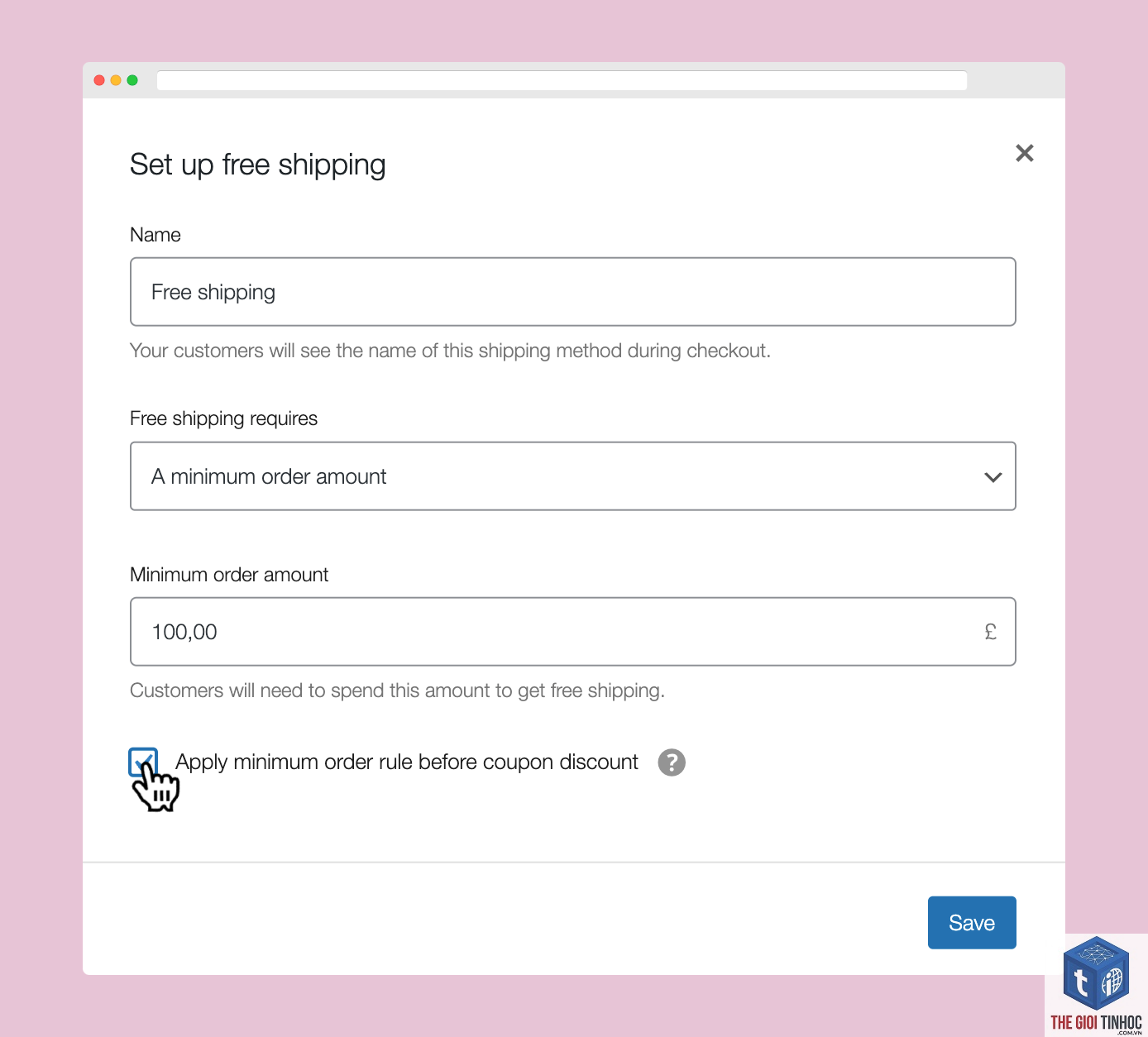The image size is (1148, 1037).
Task: Close the free shipping dialog with X
Action: [x=1025, y=153]
